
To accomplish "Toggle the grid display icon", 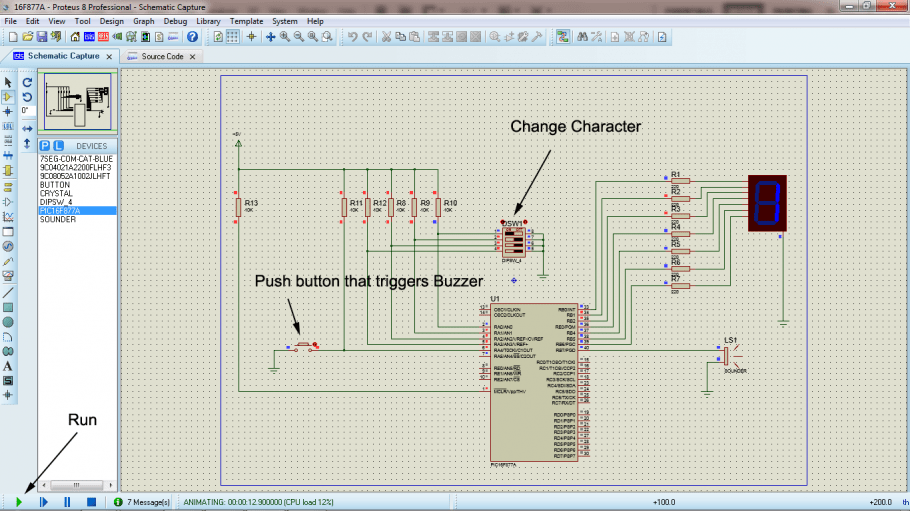I will [232, 37].
